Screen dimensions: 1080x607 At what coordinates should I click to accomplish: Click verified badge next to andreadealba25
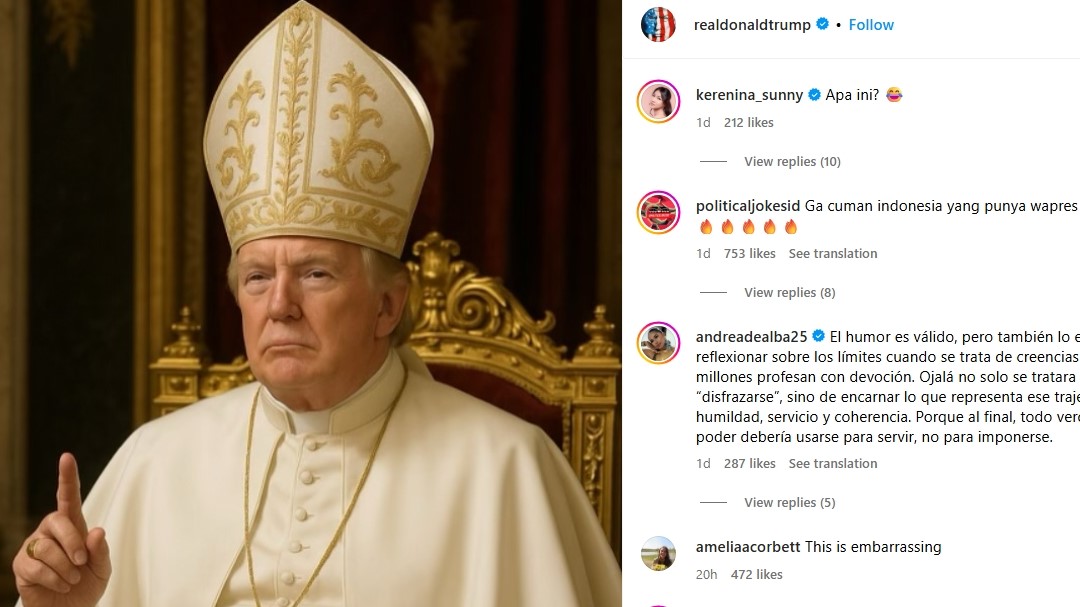click(x=818, y=336)
